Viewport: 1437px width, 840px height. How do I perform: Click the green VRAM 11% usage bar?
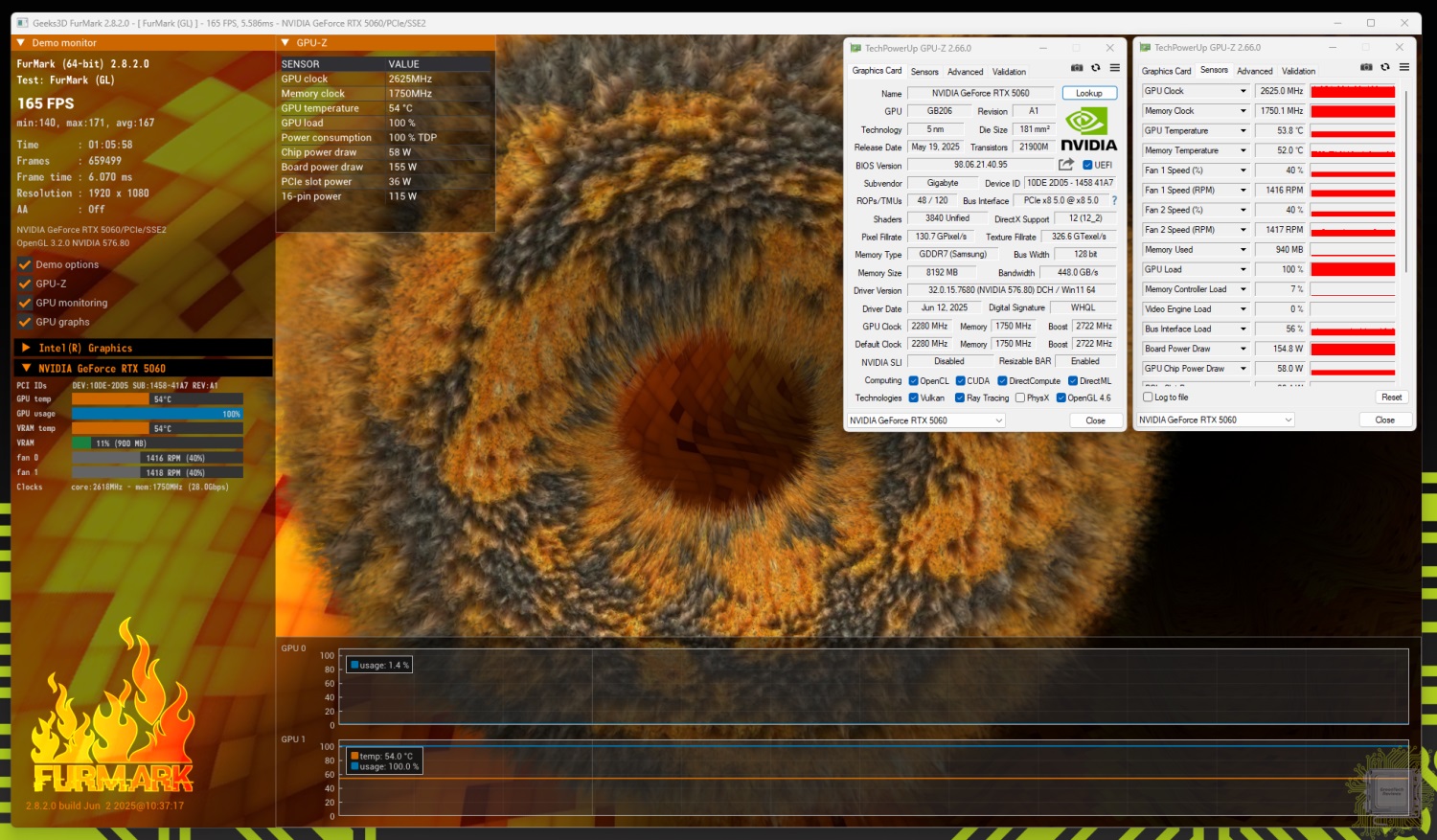coord(81,443)
